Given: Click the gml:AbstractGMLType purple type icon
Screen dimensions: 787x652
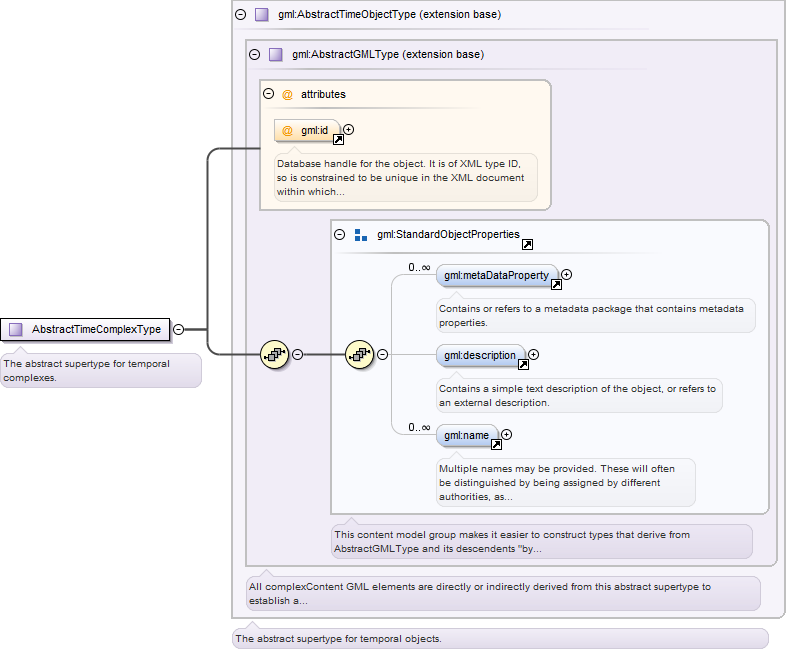Looking at the screenshot, I should point(276,54).
